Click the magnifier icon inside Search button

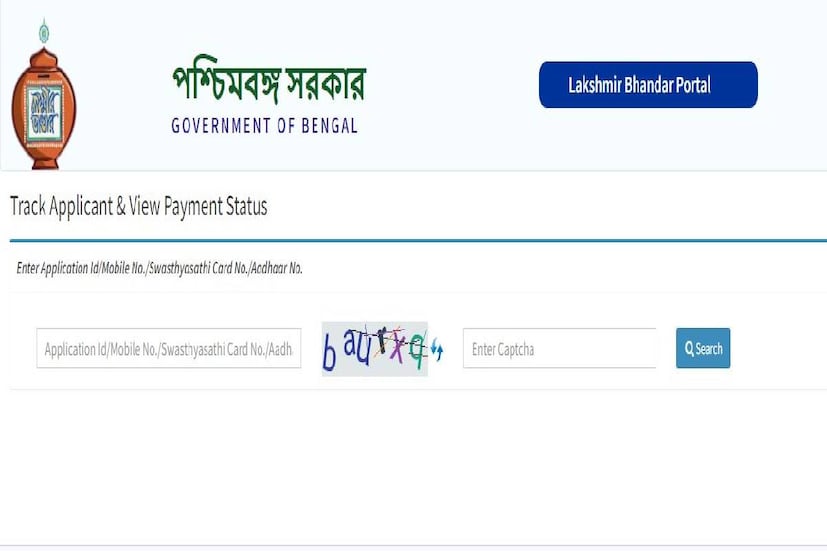689,349
